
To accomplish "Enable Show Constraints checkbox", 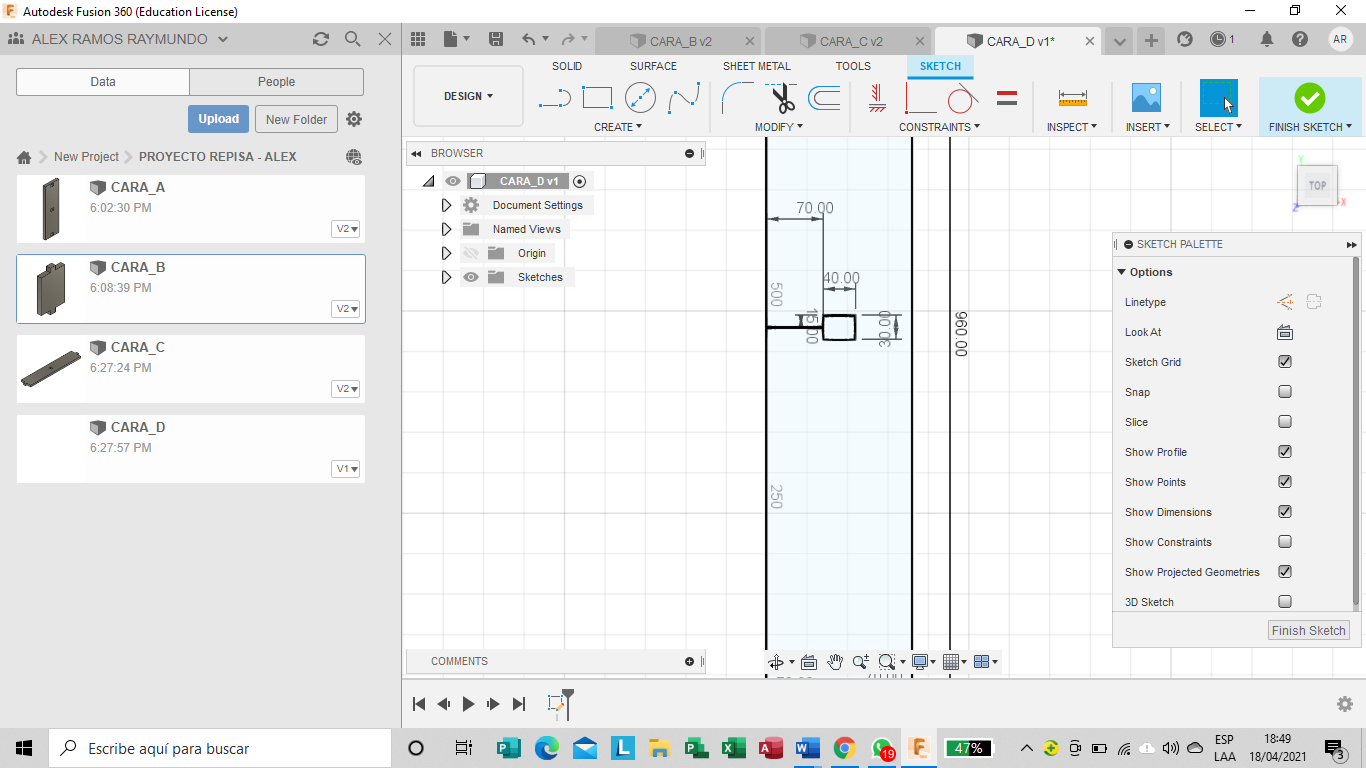I will coord(1285,542).
